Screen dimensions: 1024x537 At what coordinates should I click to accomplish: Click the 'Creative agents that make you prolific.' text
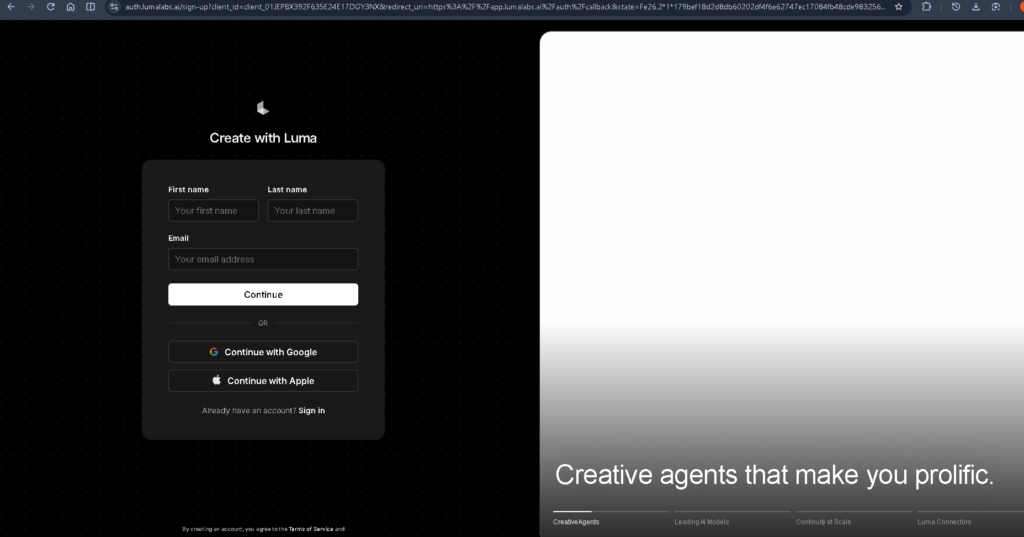click(774, 475)
